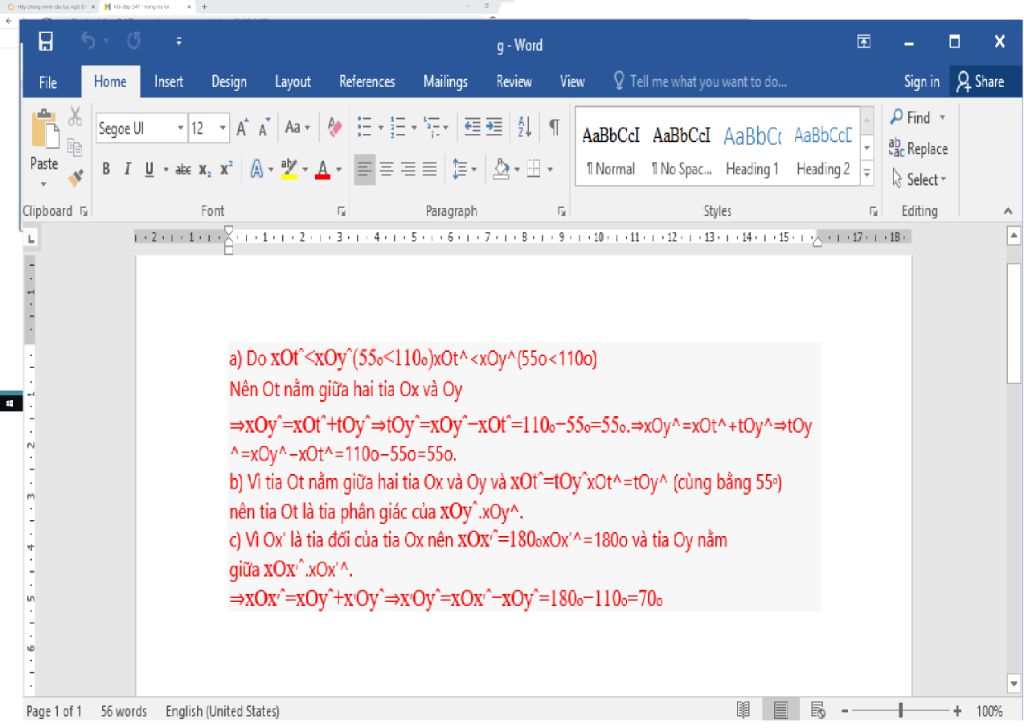
Task: Click the Sort A-Z icon
Action: click(x=524, y=127)
